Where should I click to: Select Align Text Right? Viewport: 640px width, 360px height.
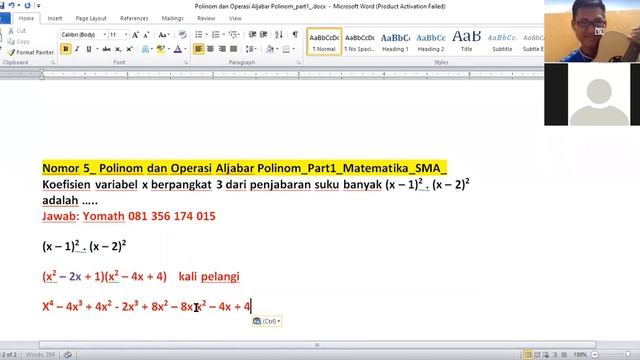point(222,49)
